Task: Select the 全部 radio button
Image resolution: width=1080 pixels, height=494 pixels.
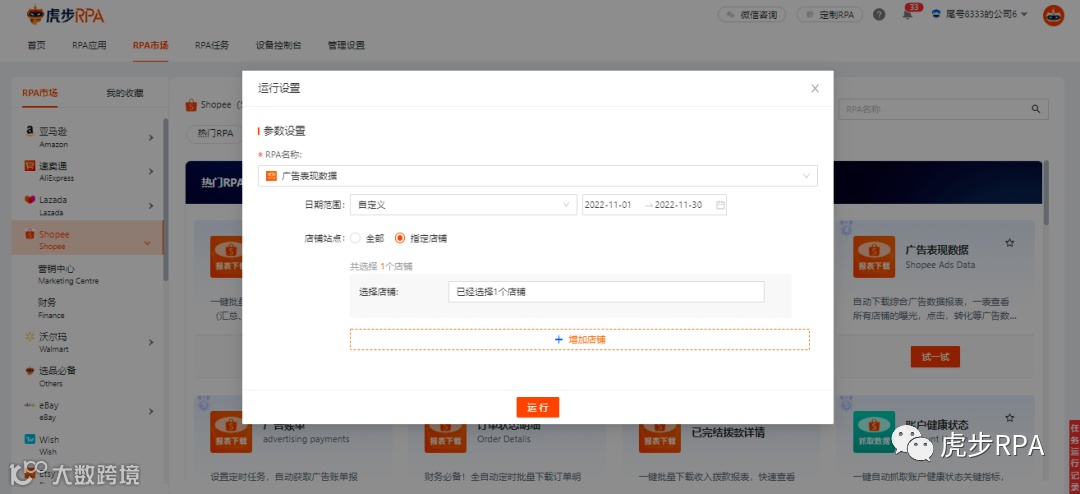Action: click(355, 238)
